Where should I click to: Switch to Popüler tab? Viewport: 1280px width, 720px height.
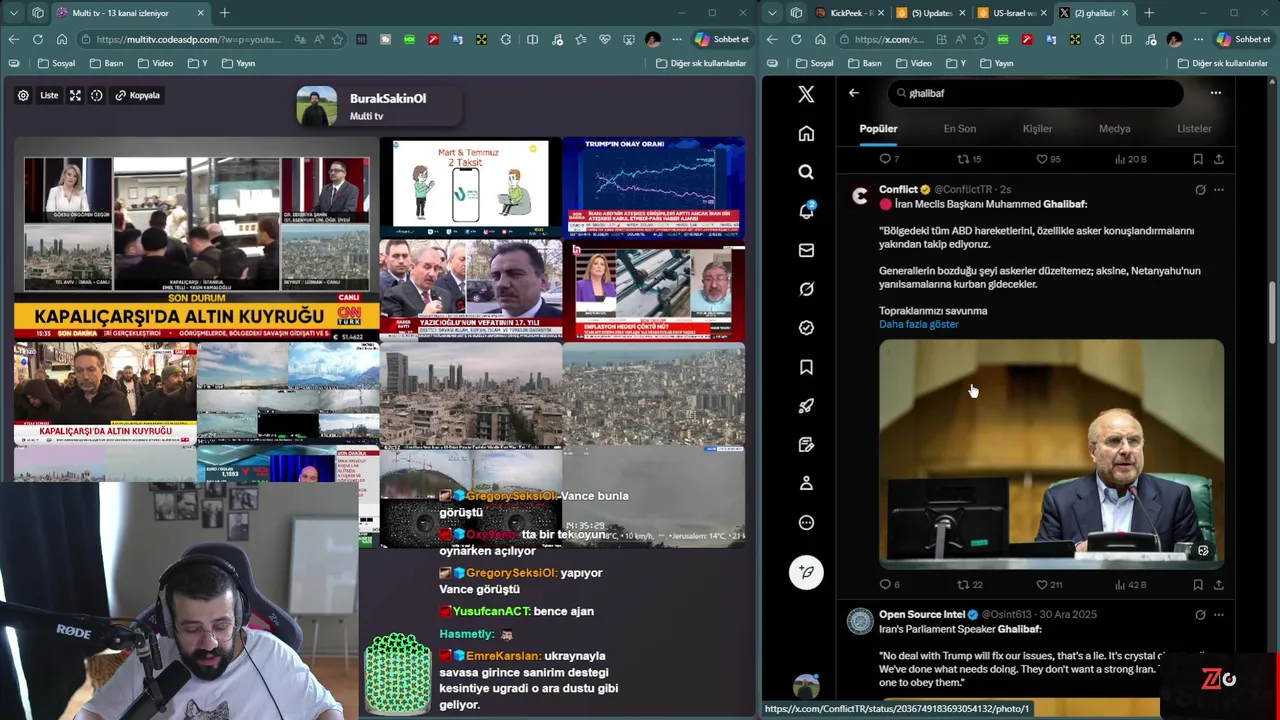tap(878, 129)
